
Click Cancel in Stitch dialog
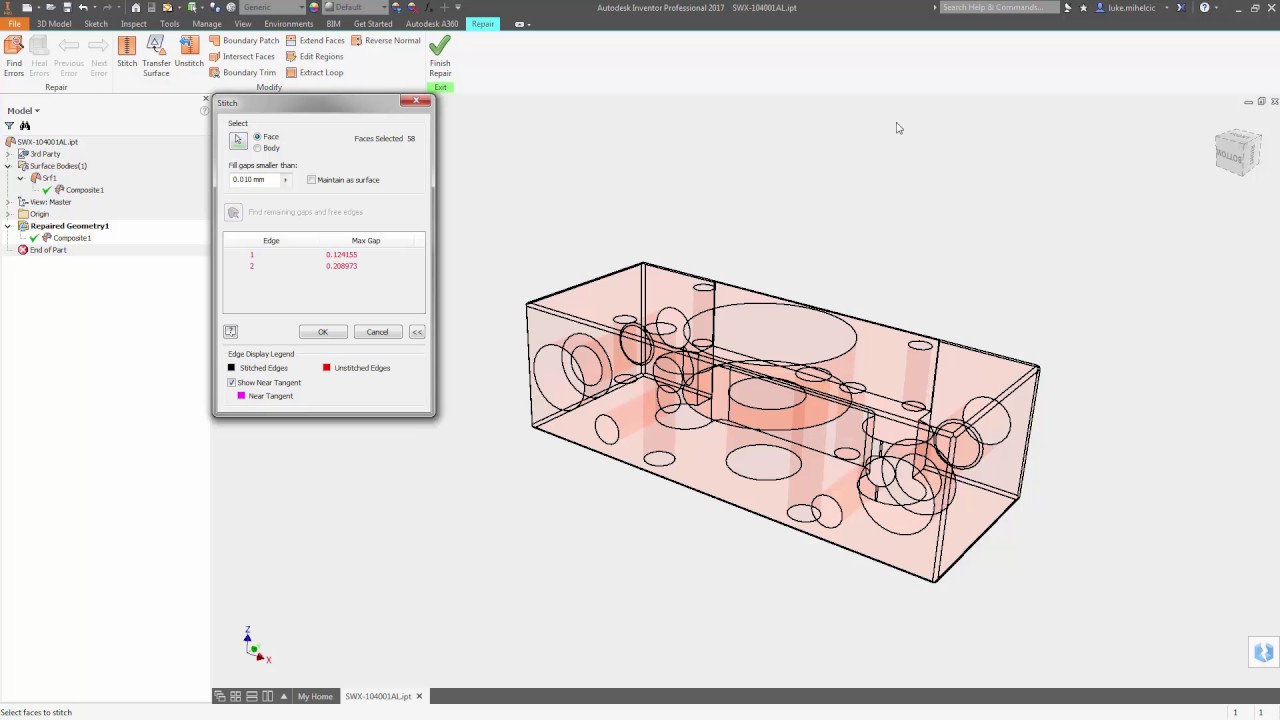377,332
